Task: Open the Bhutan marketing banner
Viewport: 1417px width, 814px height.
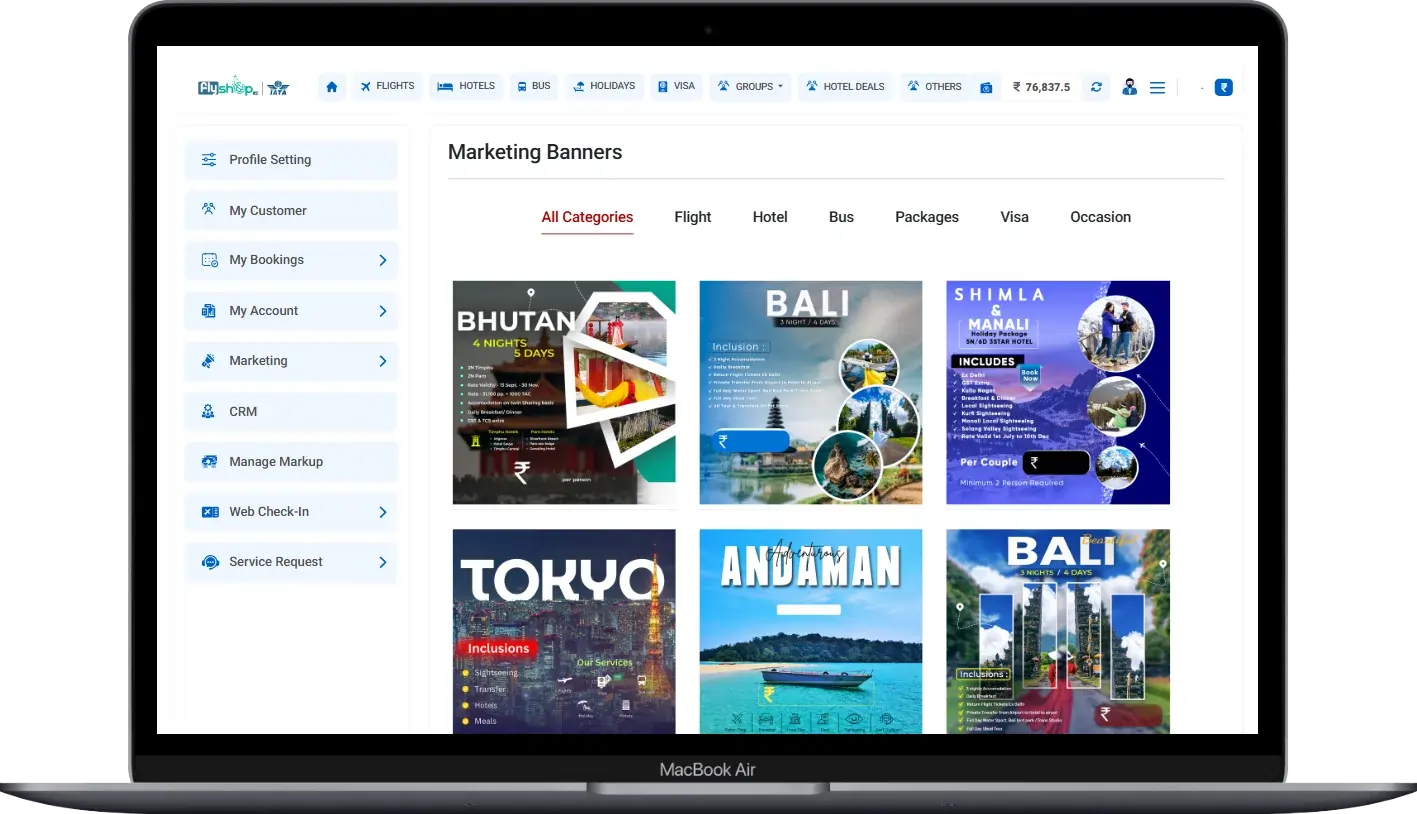Action: point(564,392)
